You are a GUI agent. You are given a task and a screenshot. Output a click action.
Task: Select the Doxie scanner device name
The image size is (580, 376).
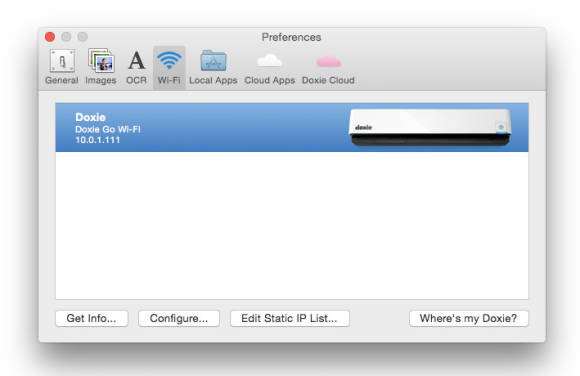click(x=91, y=117)
